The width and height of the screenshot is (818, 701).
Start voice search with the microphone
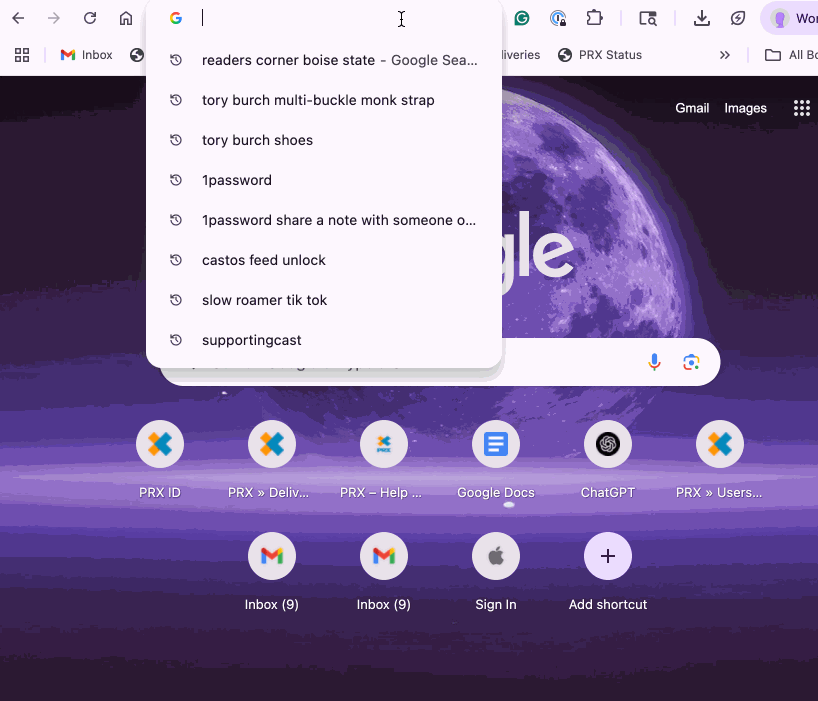654,362
